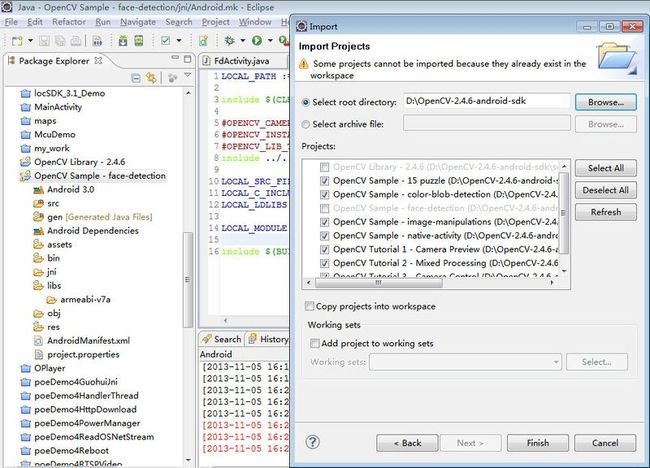Click the Save toolbar icon

point(44,41)
